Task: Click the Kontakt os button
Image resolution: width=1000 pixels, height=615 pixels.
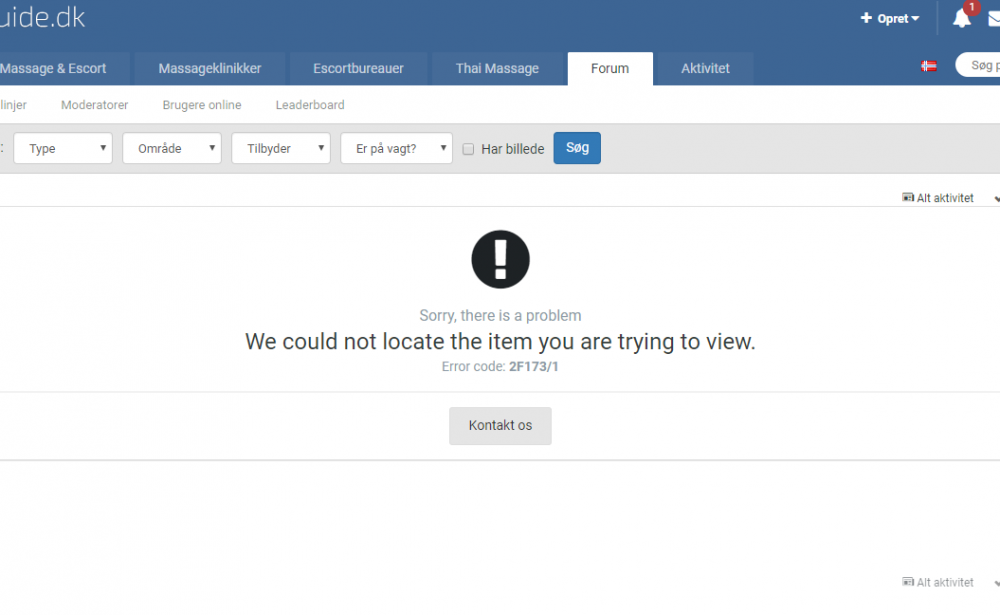Action: tap(500, 426)
